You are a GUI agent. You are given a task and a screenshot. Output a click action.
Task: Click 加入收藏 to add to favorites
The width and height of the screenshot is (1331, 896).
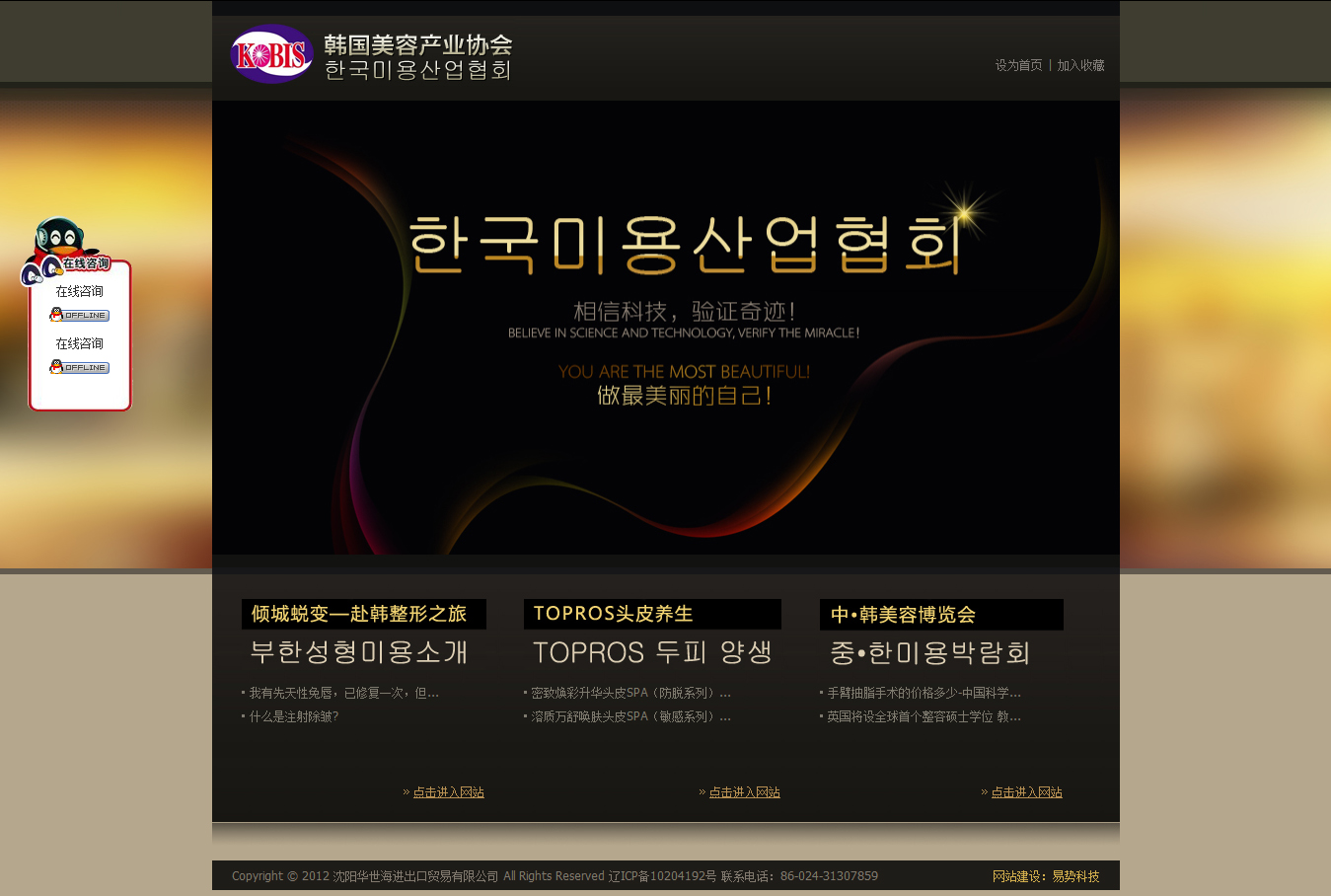[1081, 66]
